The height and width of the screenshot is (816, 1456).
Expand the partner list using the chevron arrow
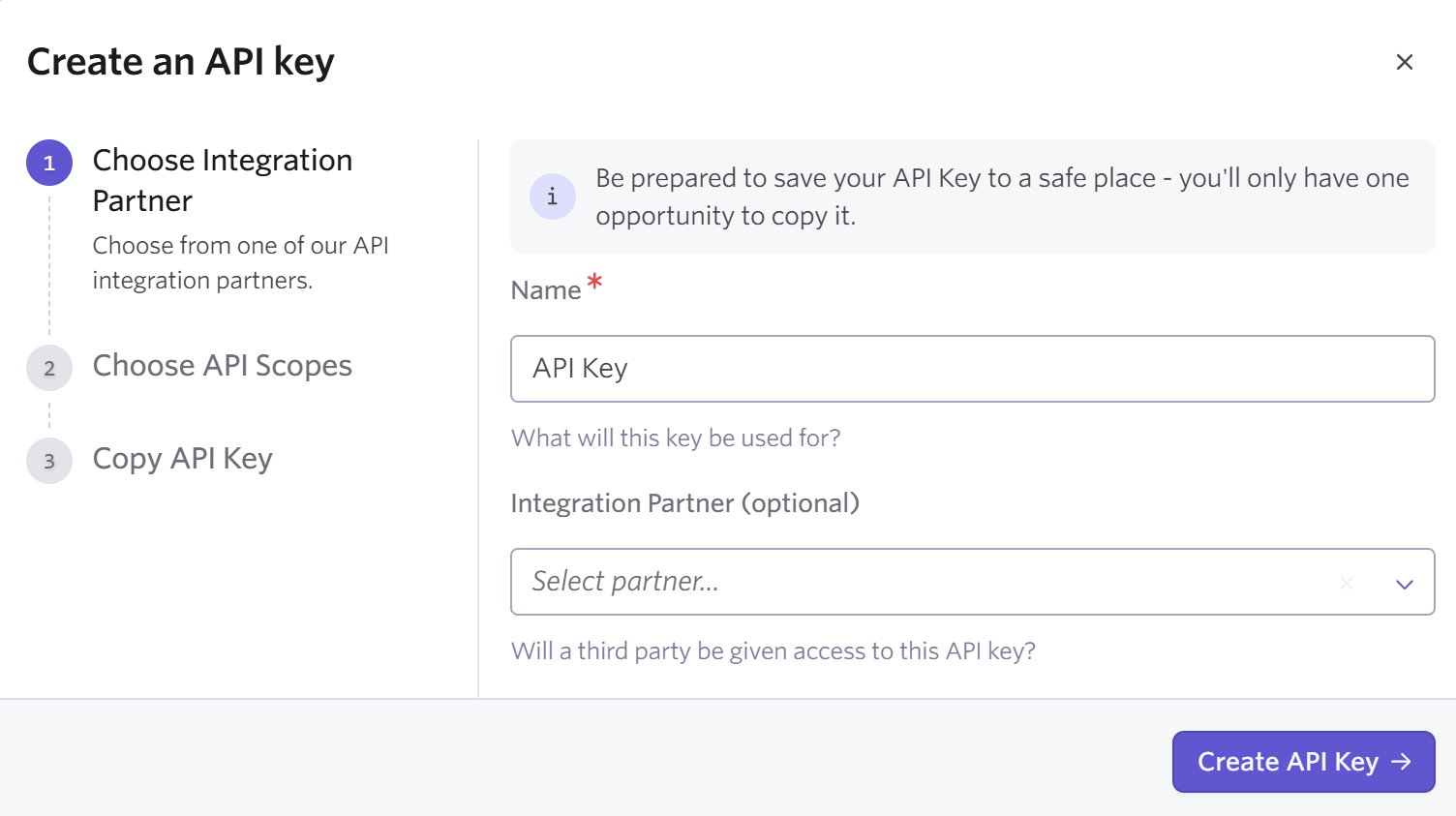tap(1404, 583)
